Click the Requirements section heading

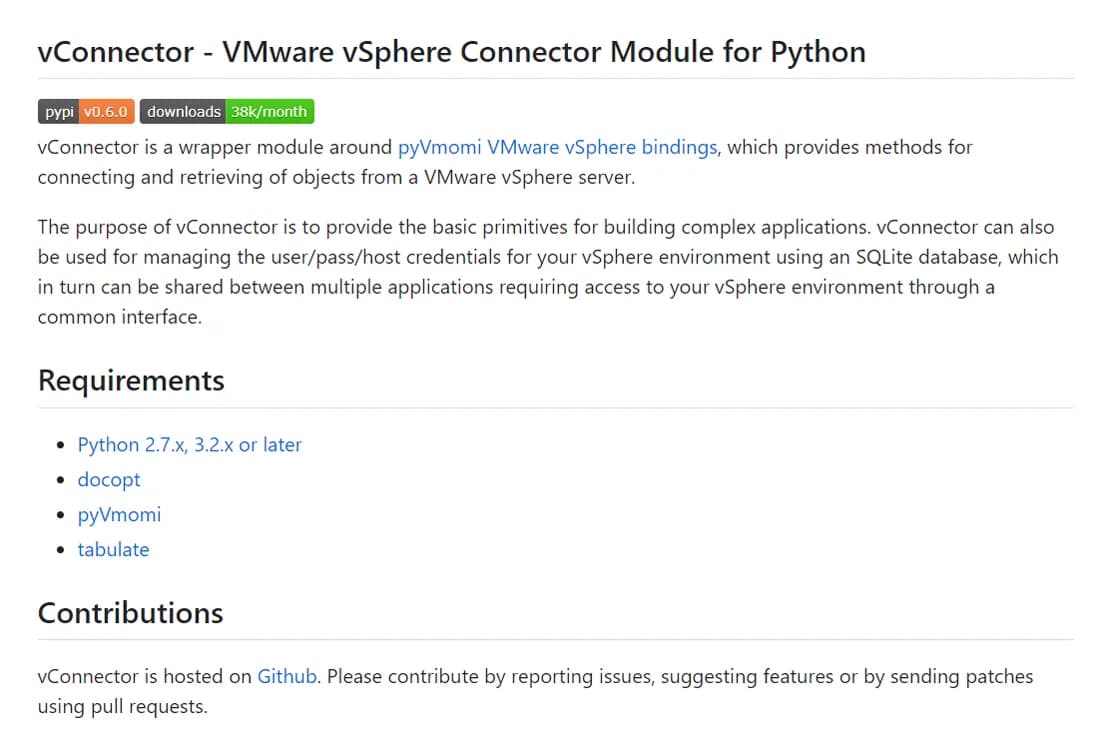pyautogui.click(x=130, y=380)
